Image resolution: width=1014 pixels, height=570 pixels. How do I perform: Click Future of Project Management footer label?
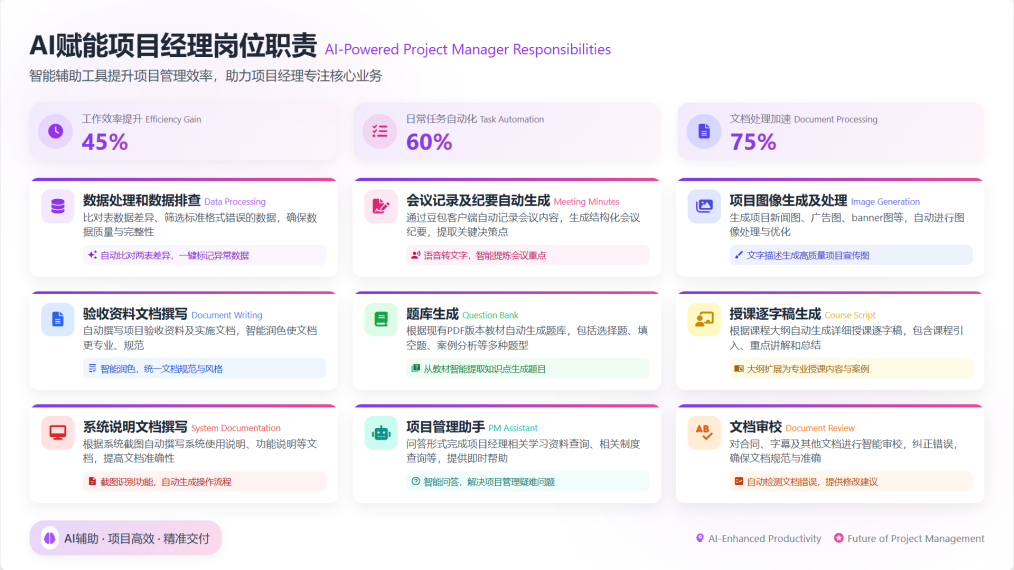tap(908, 538)
